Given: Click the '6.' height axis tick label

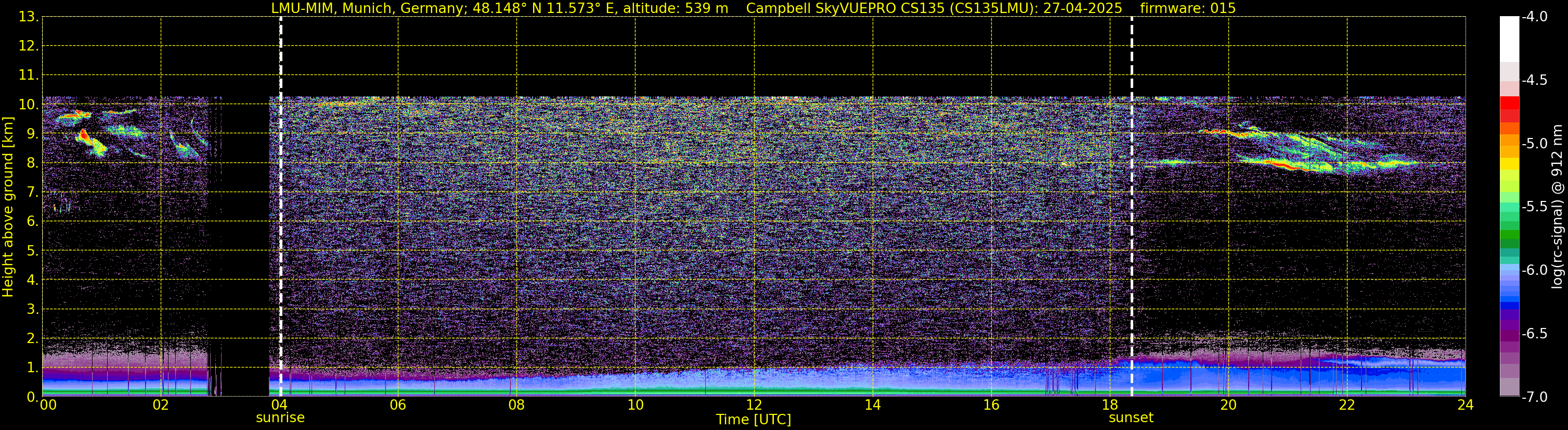Looking at the screenshot, I should click(33, 221).
